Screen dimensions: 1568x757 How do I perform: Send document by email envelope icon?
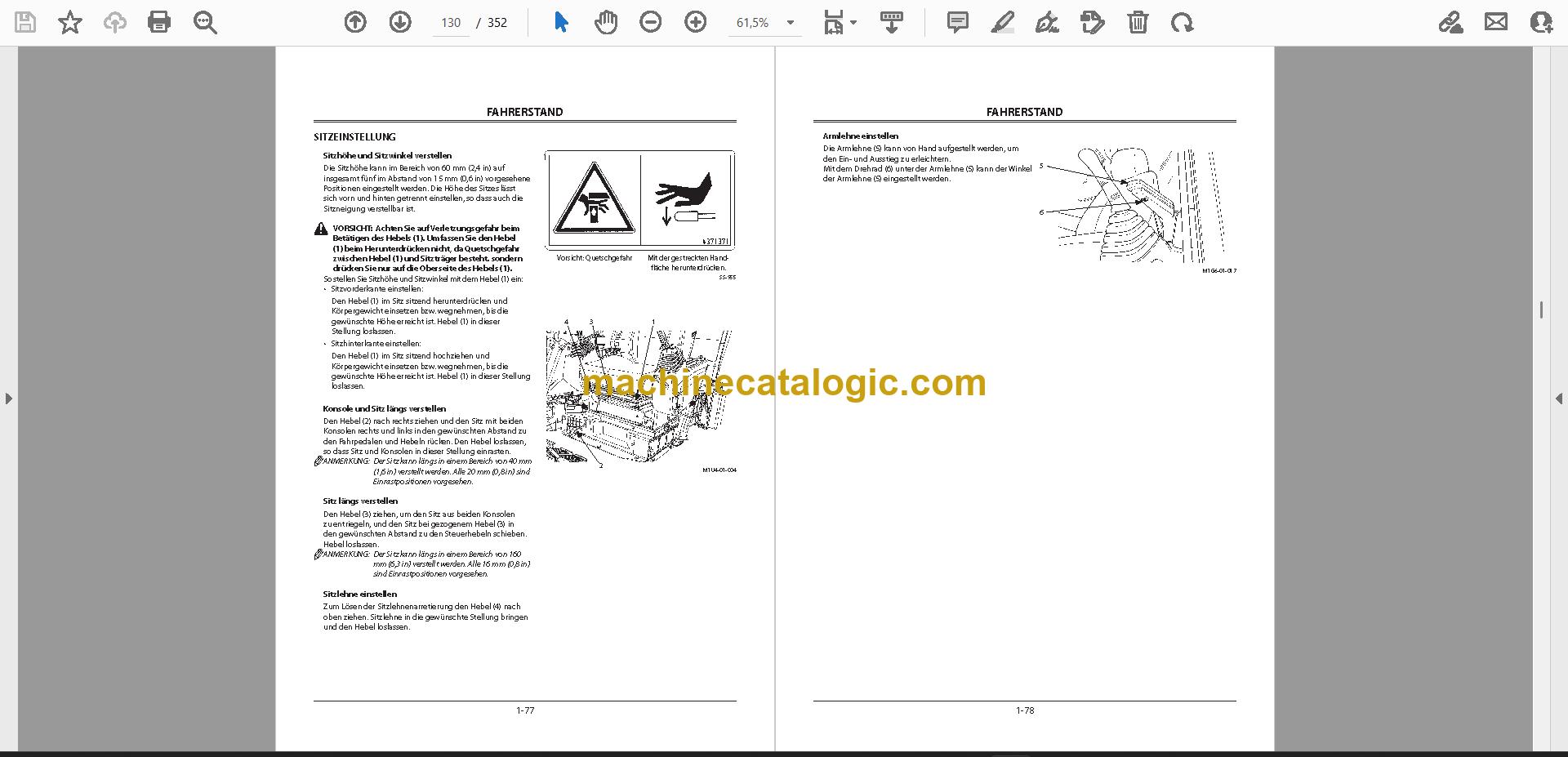point(1496,22)
